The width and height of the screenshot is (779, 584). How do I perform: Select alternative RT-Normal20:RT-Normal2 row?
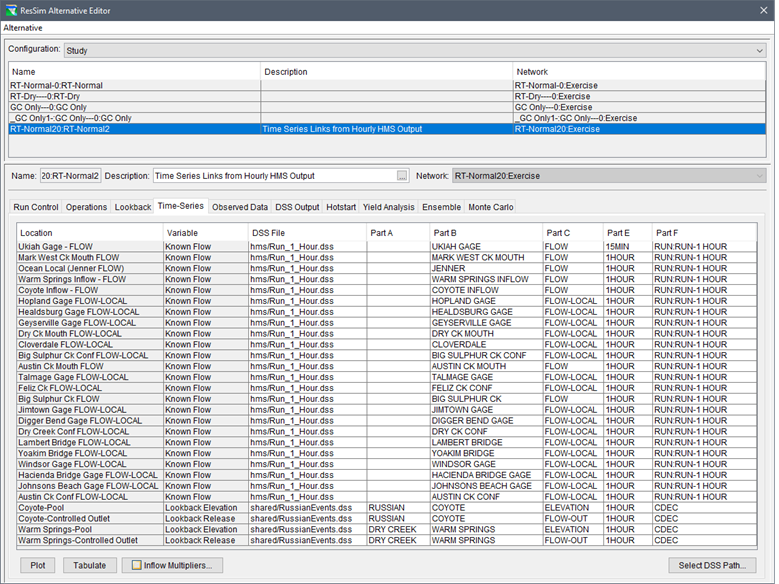point(387,129)
